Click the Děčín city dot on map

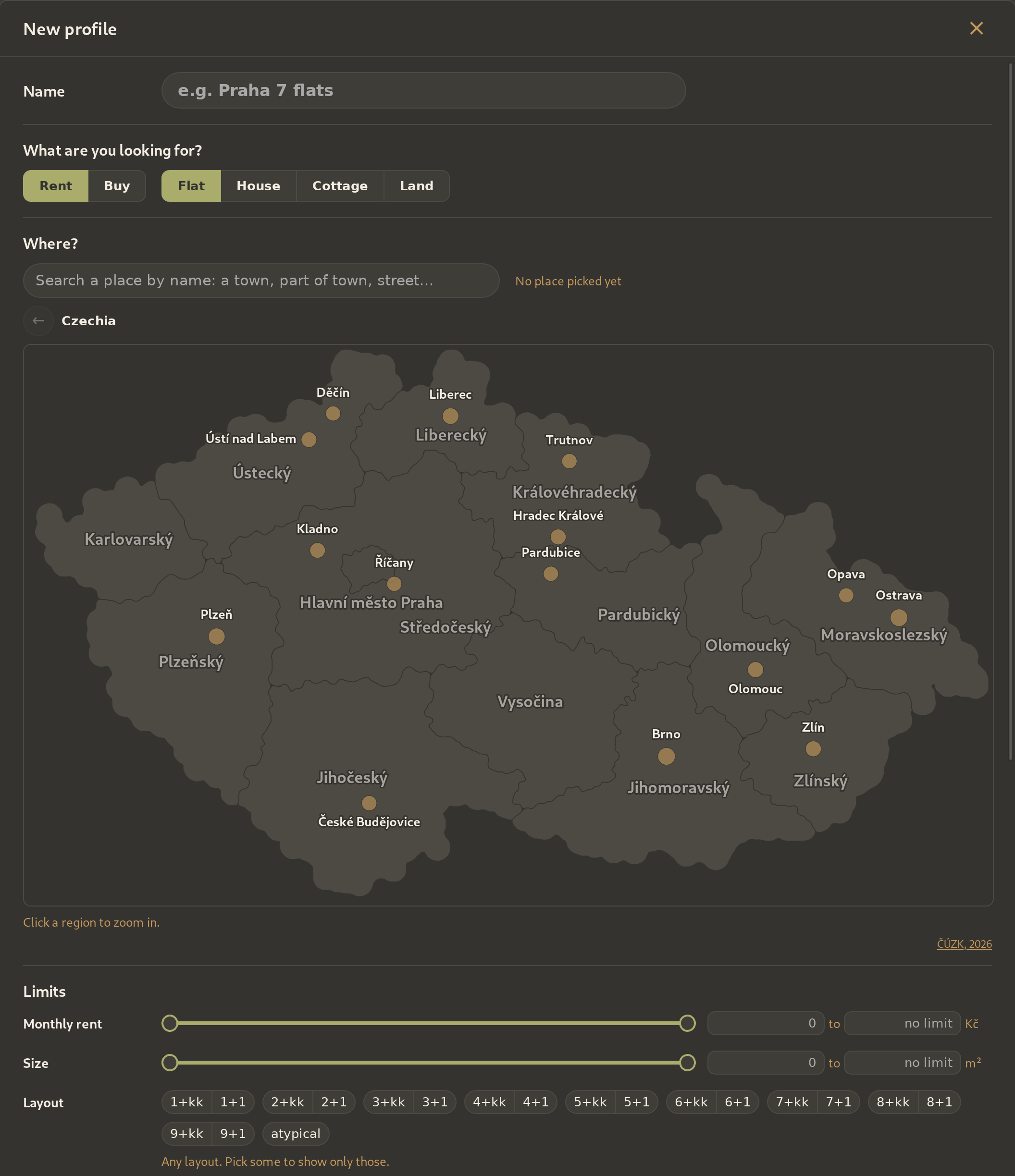tap(333, 413)
